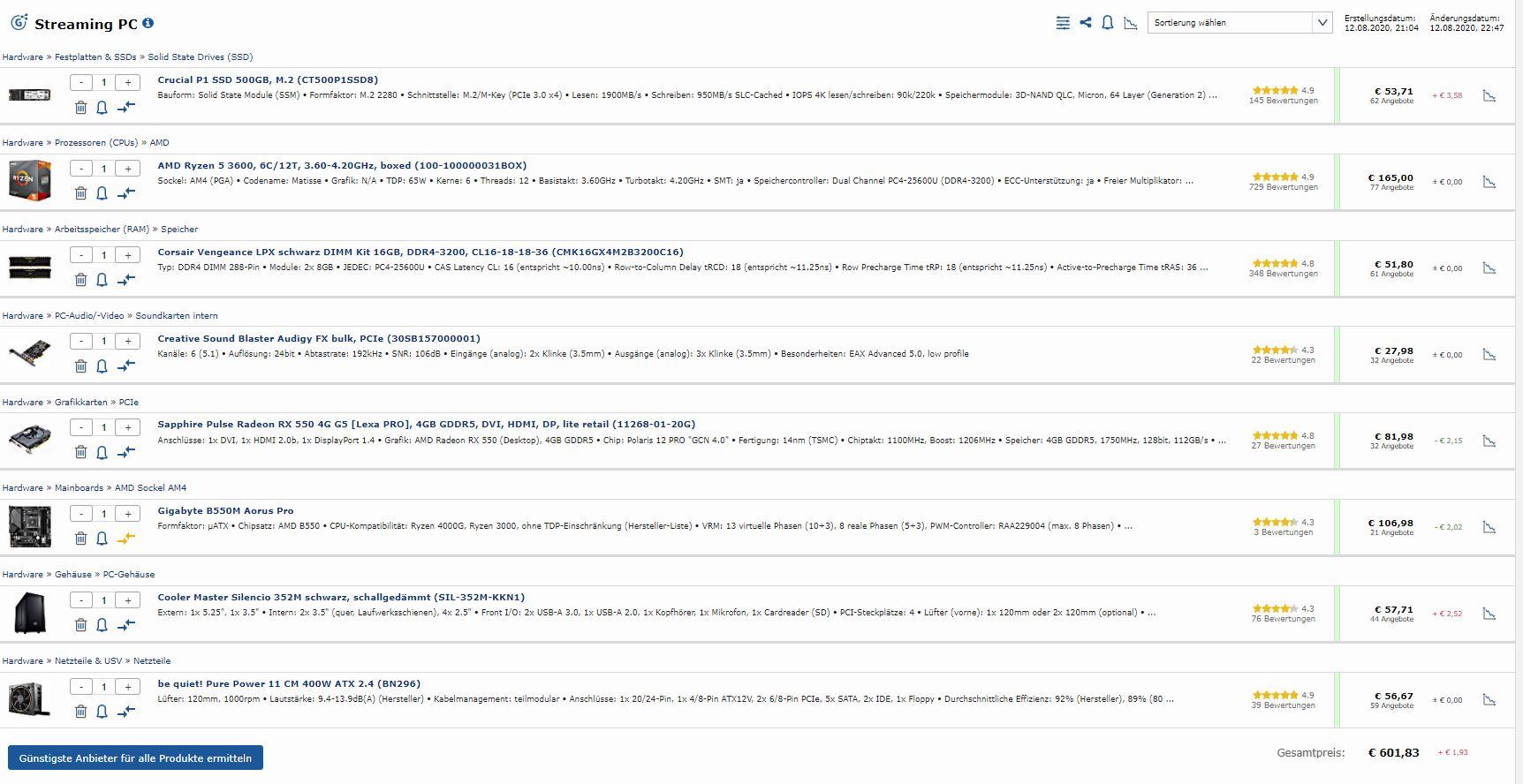Set price alert for Cooler Master Silencio
This screenshot has height=784, width=1523.
(x=102, y=624)
